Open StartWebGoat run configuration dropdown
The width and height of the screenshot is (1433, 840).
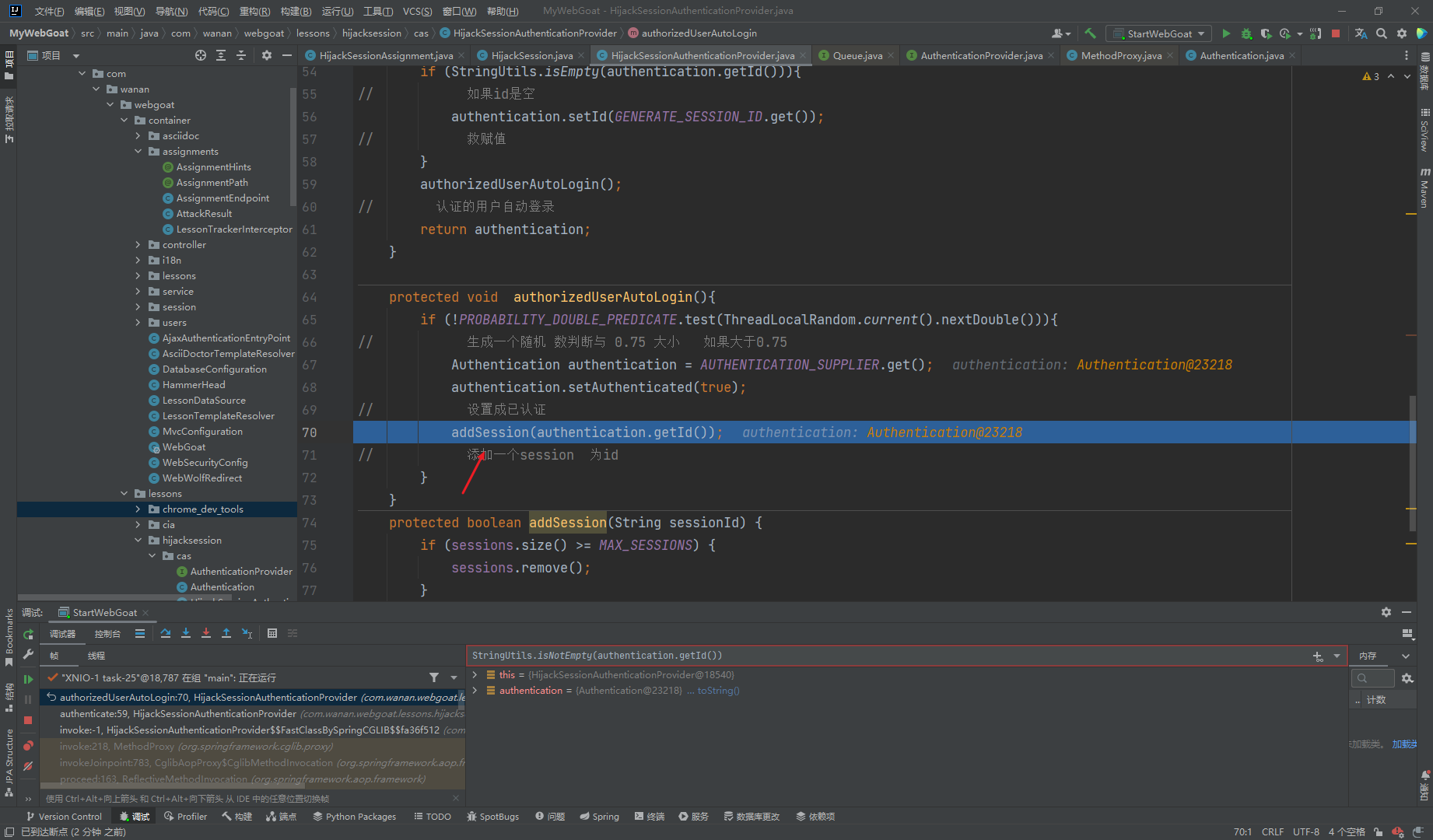1159,33
